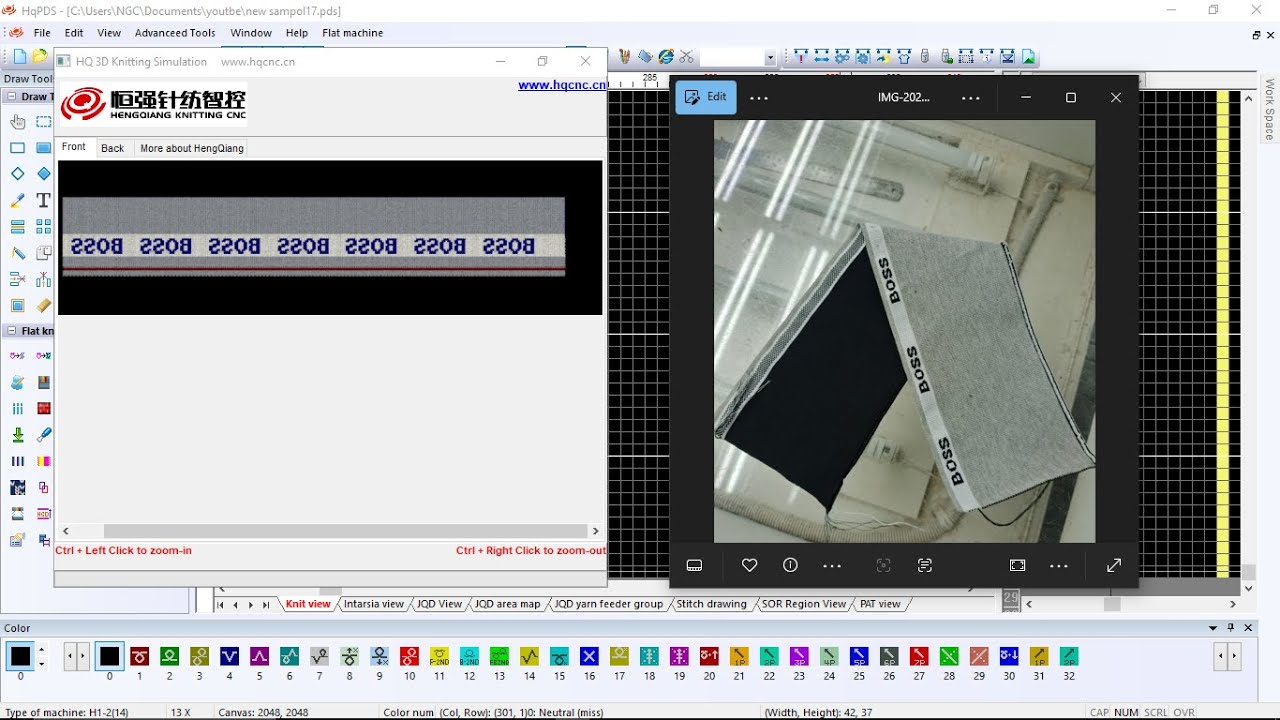
Task: Select the outlined diamond shape tool
Action: coord(18,174)
